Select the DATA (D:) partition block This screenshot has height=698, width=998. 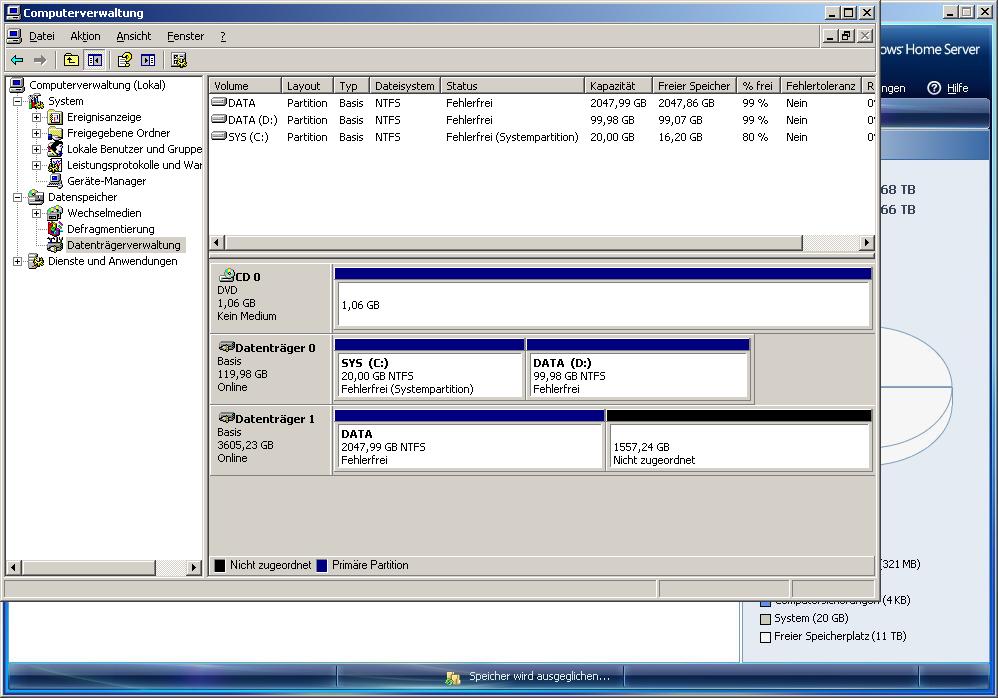tap(638, 369)
